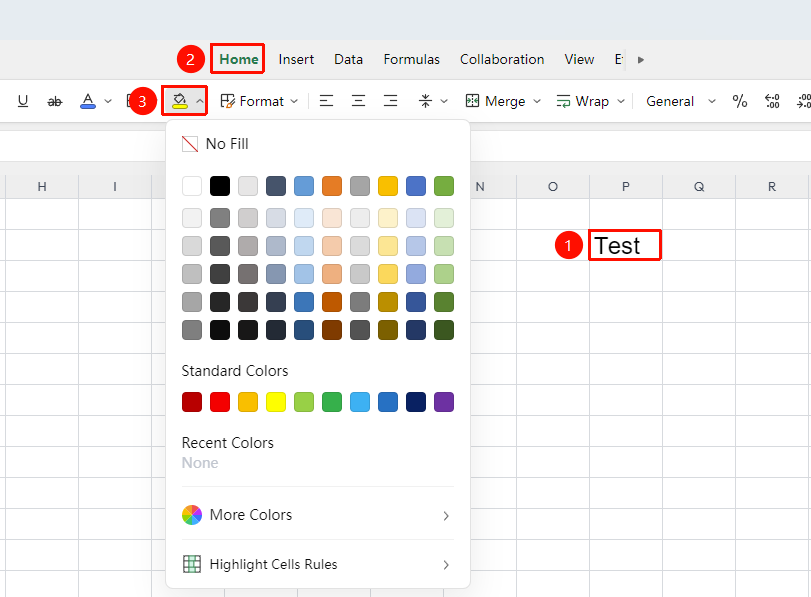Screen dimensions: 811x597
Task: Open the General number format dropdown
Action: click(681, 101)
